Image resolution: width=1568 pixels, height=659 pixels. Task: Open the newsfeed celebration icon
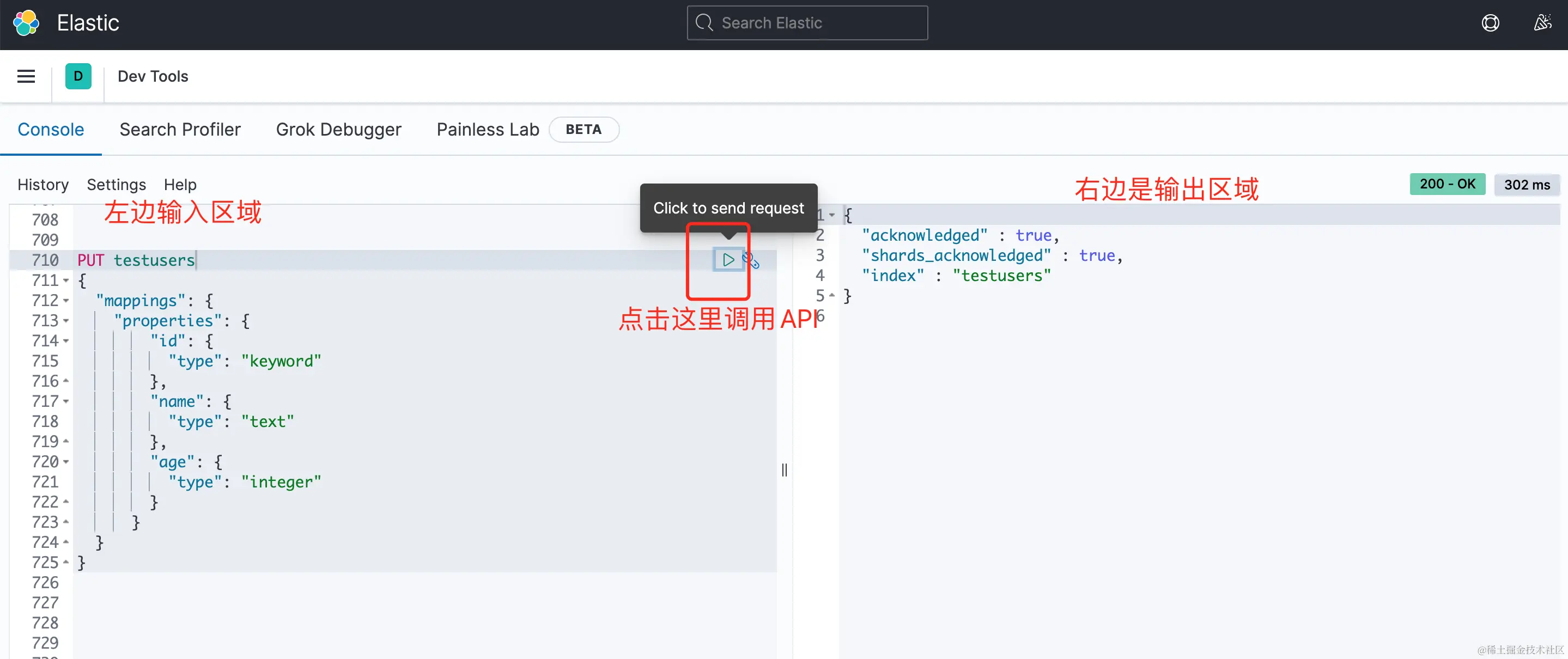(x=1542, y=23)
